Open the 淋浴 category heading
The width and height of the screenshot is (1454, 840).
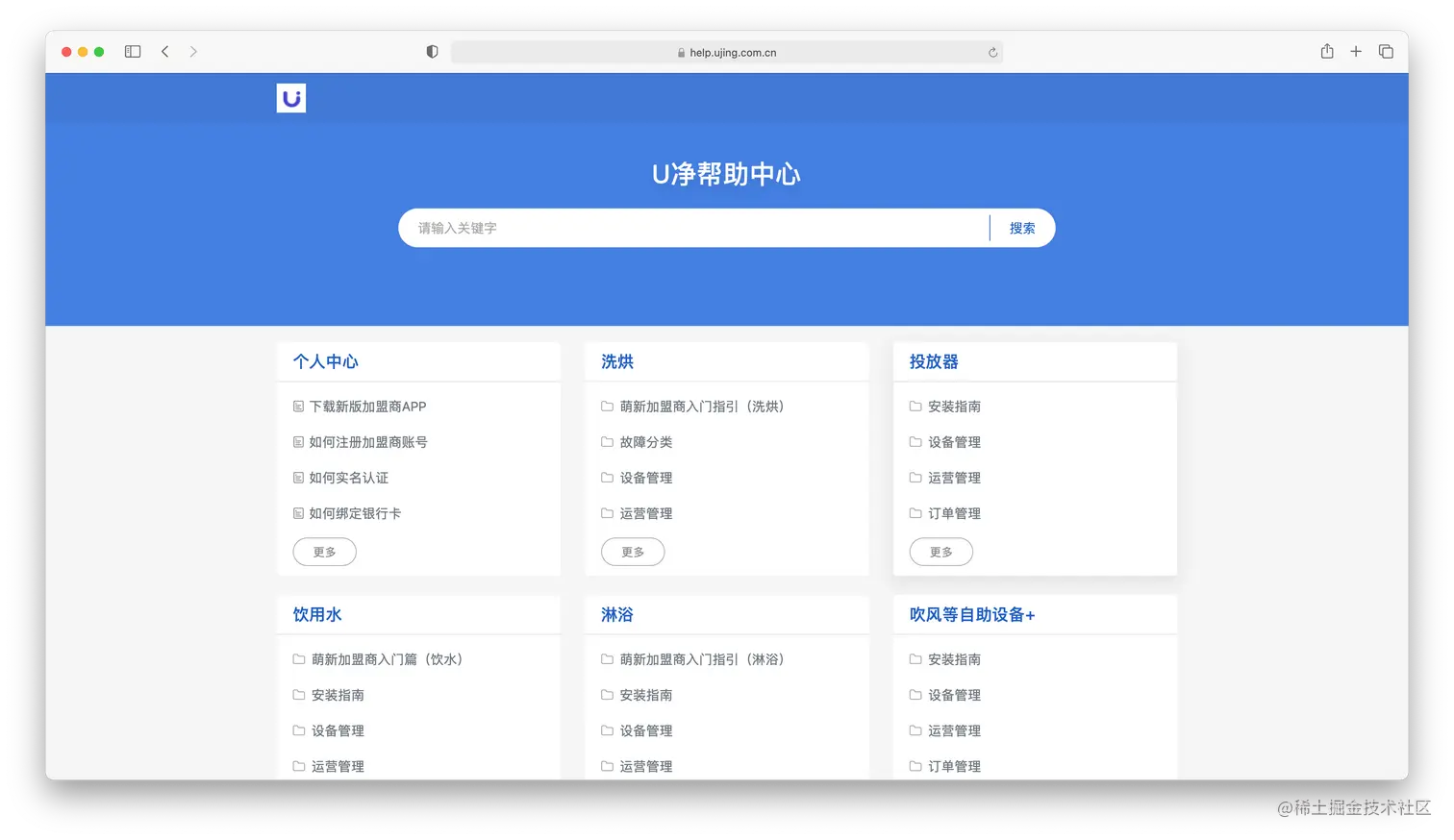pos(617,614)
